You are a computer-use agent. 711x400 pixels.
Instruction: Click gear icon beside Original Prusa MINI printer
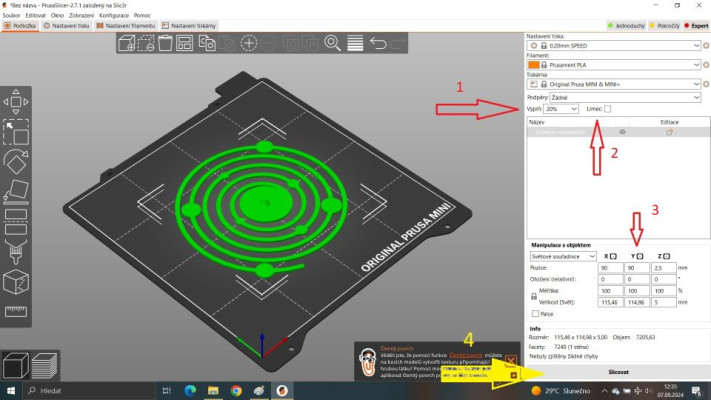(706, 84)
